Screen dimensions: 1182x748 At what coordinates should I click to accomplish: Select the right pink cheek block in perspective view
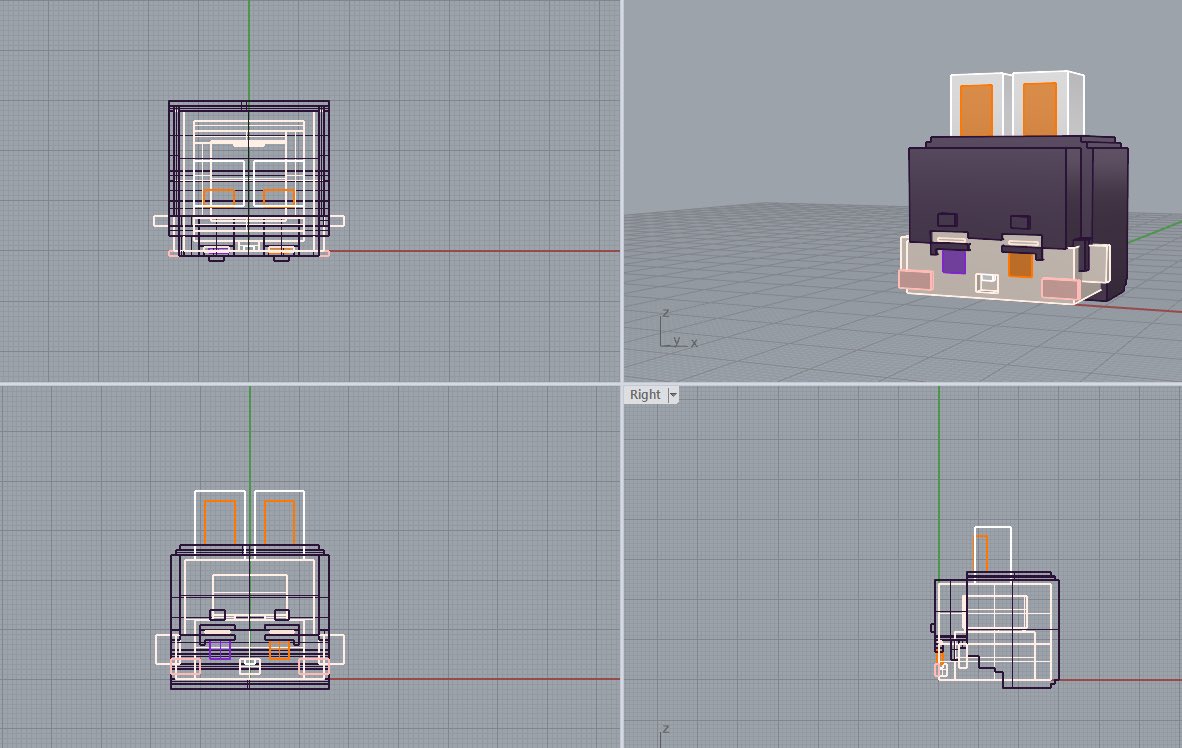coord(1060,289)
